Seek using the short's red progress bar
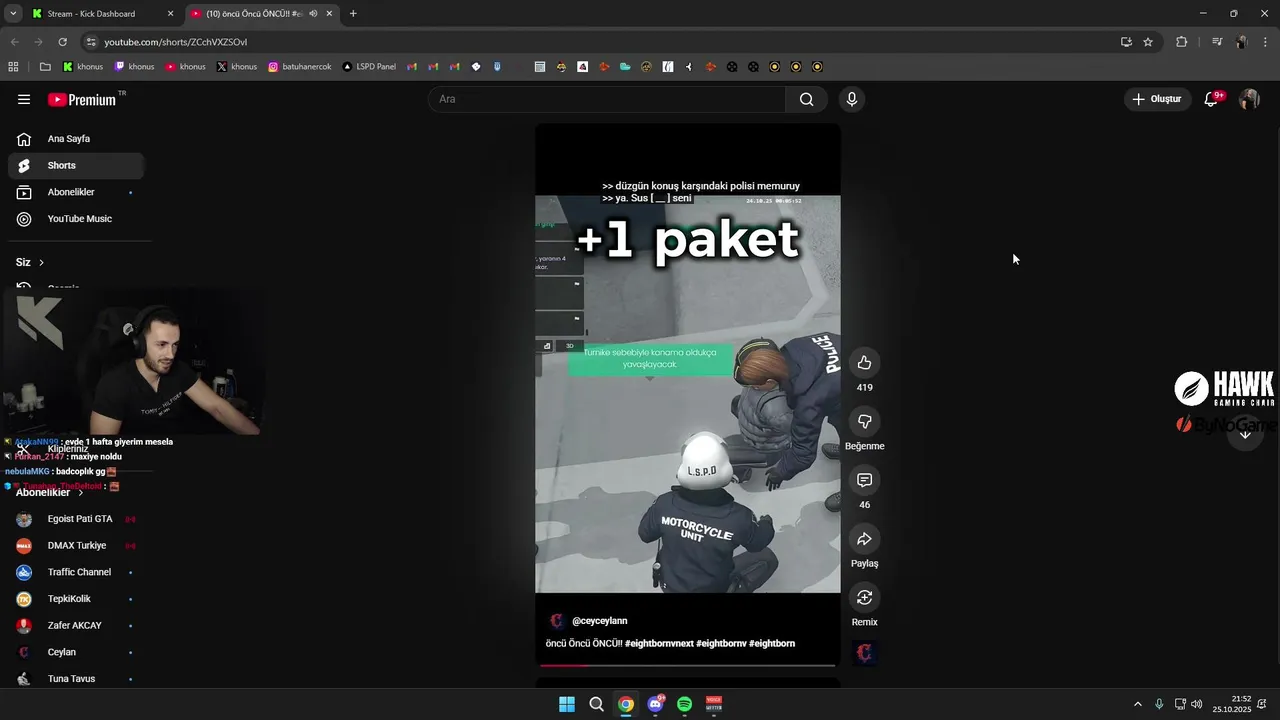This screenshot has height=720, width=1280. coord(687,665)
